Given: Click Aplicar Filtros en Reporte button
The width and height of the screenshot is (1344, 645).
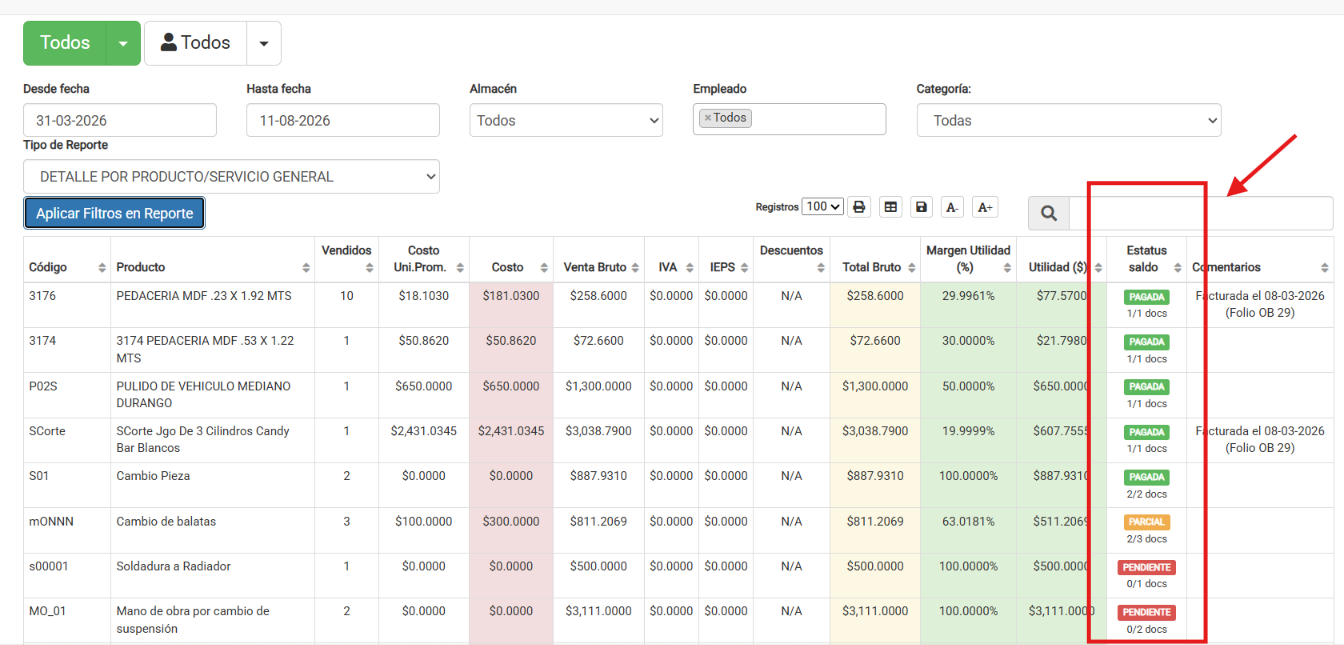Looking at the screenshot, I should click(x=114, y=213).
